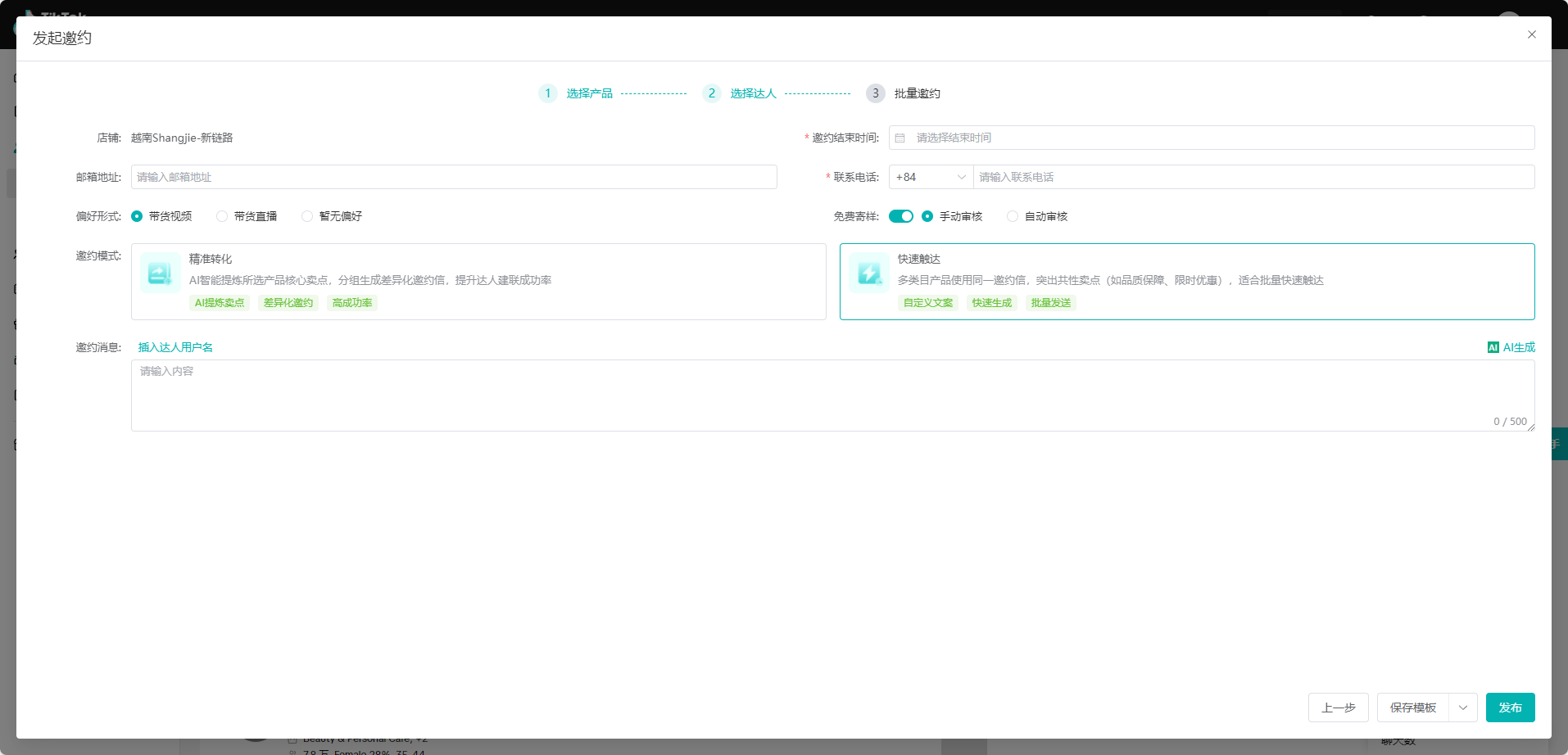Viewport: 1568px width, 755px height.
Task: Click the 高成功率 tag
Action: pos(352,303)
